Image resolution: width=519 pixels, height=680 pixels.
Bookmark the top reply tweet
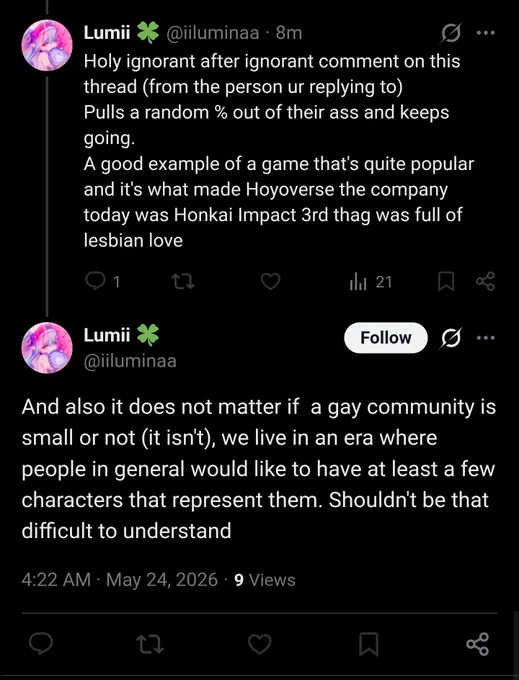(446, 282)
